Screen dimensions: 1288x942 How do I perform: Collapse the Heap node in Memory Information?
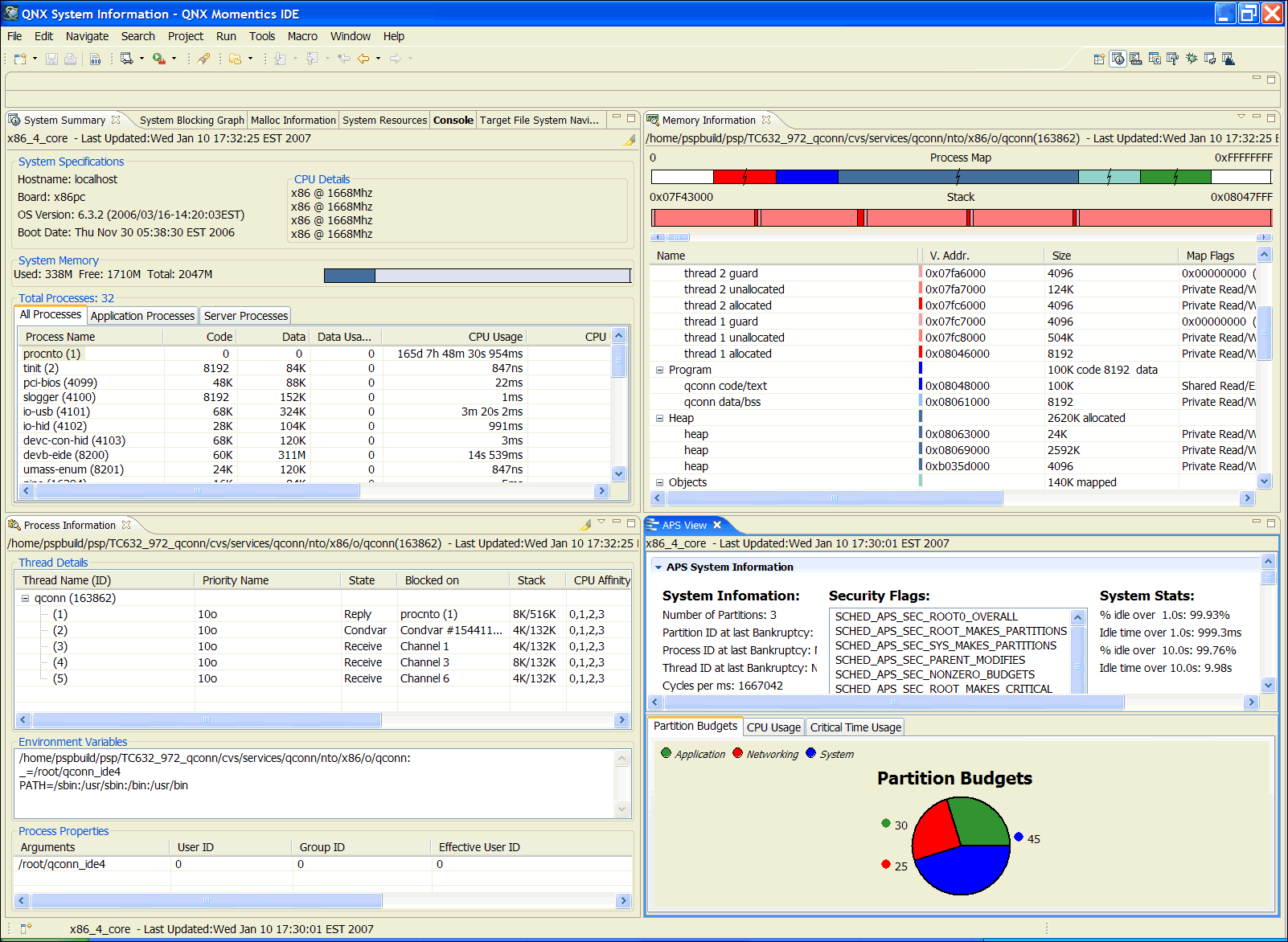(x=660, y=418)
